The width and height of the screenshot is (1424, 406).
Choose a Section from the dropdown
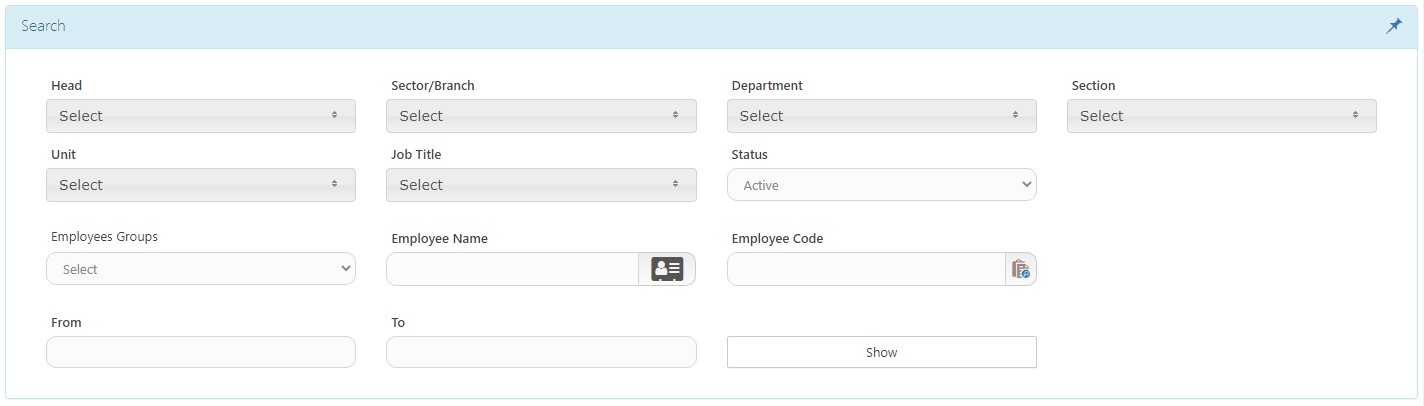(x=1222, y=116)
